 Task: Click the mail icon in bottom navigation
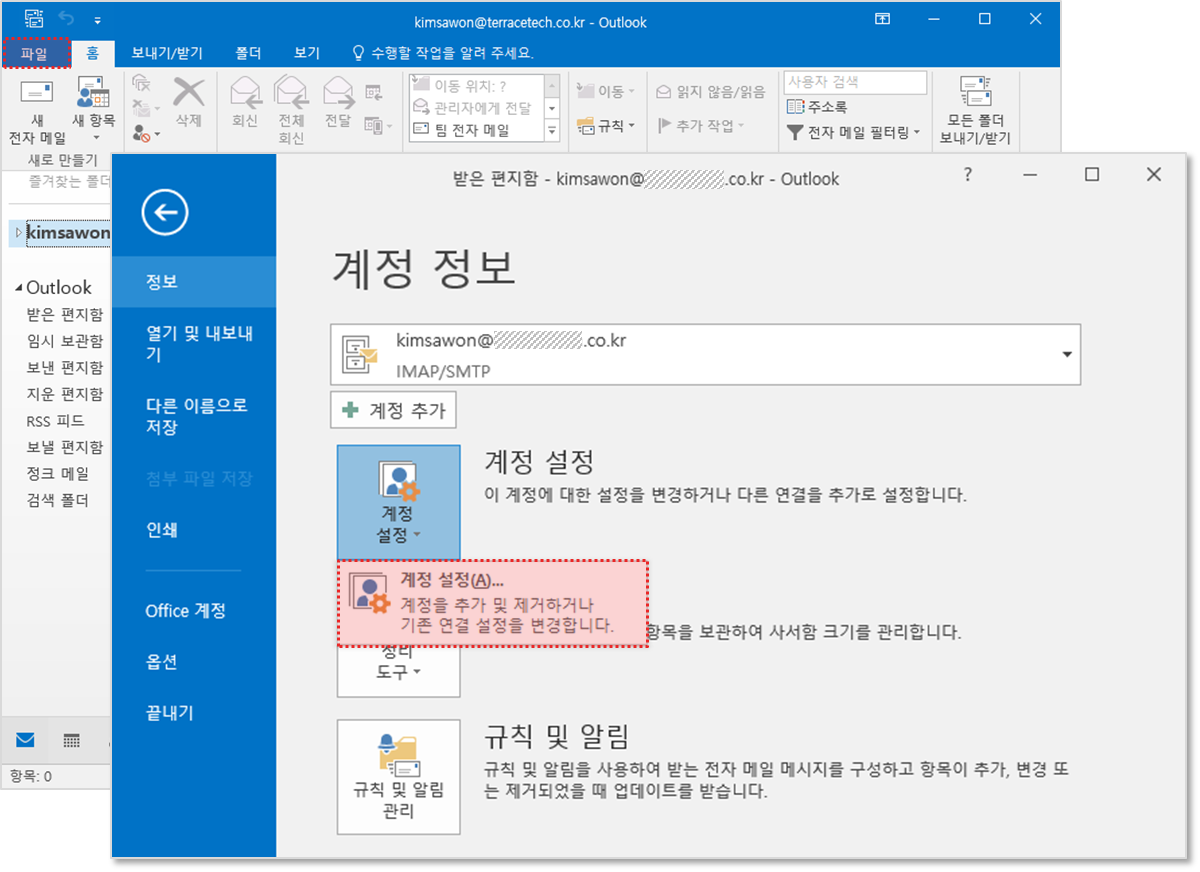click(x=25, y=741)
